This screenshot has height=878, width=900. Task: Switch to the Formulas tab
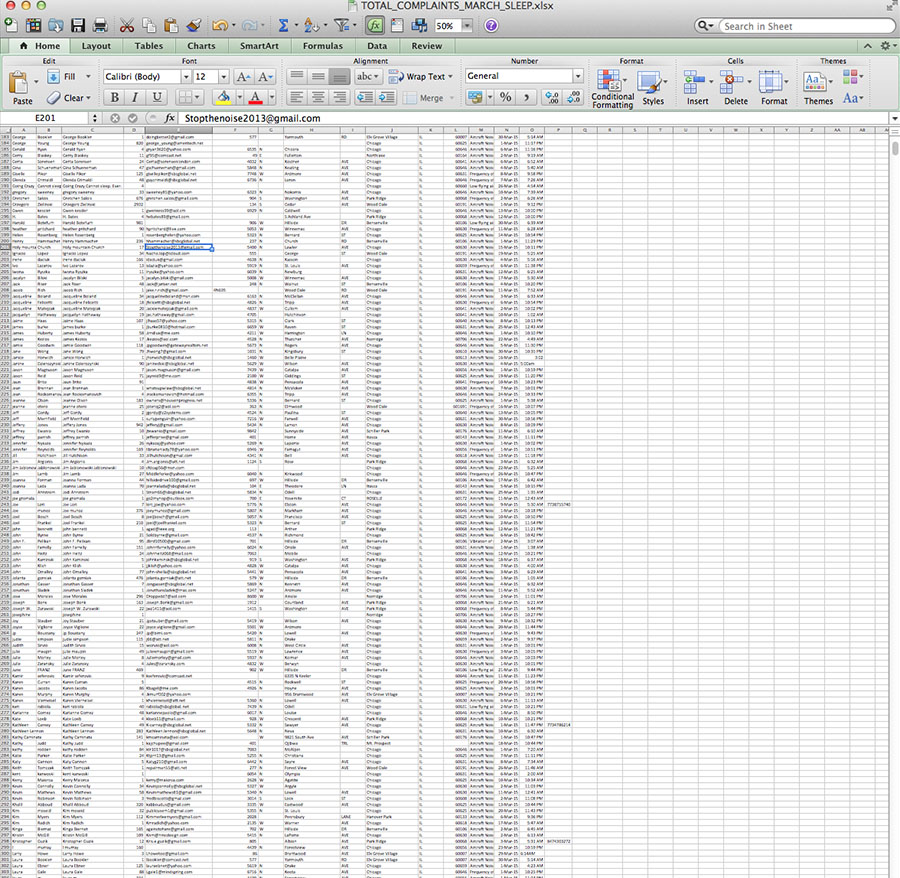coord(321,46)
